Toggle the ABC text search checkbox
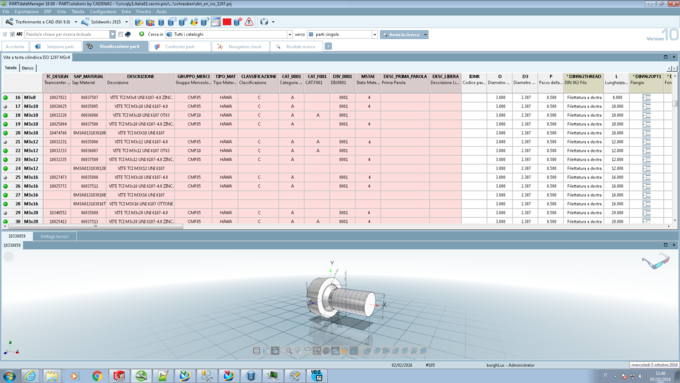This screenshot has height=383, width=680. [x=13, y=34]
